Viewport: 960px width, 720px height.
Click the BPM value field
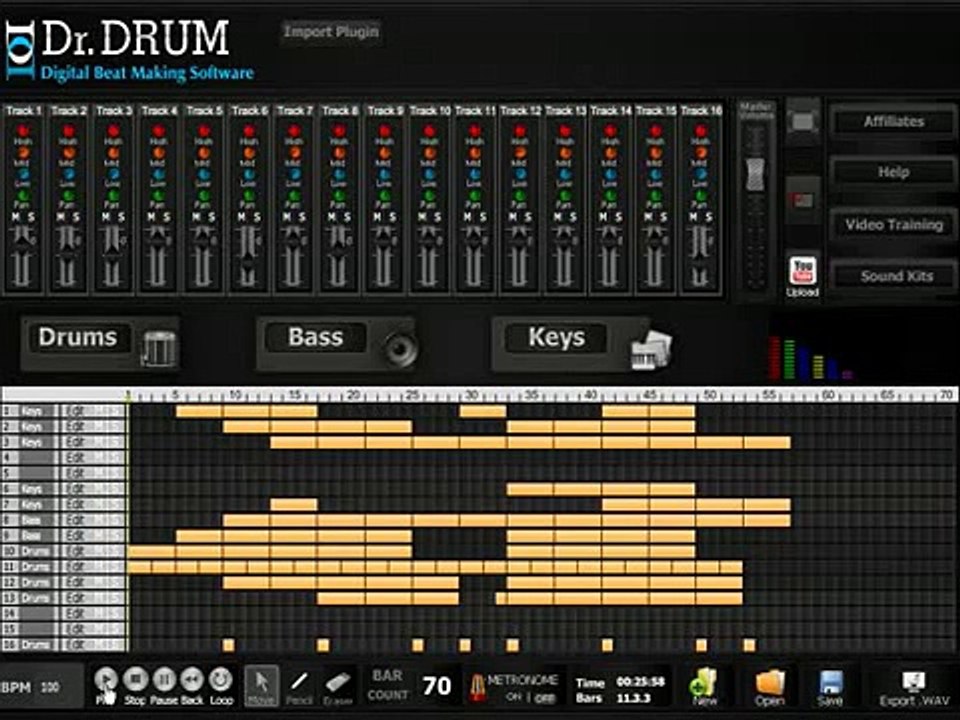pos(50,687)
